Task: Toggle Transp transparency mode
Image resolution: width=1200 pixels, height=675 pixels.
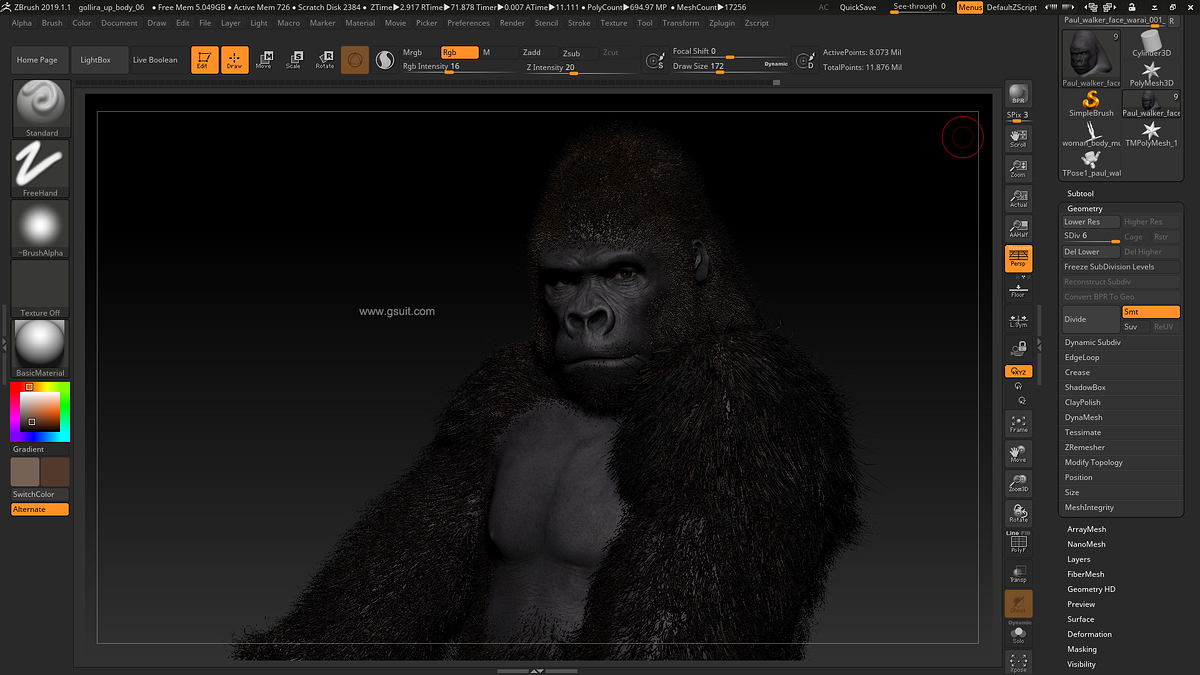Action: (x=1018, y=573)
